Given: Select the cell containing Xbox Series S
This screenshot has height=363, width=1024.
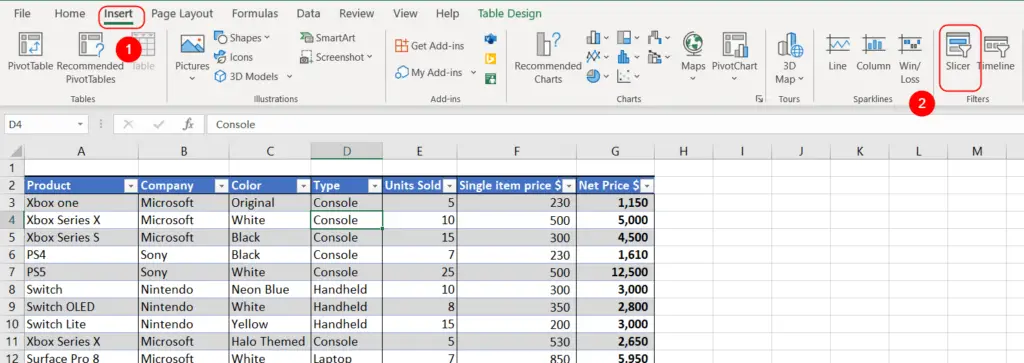Looking at the screenshot, I should (81, 238).
